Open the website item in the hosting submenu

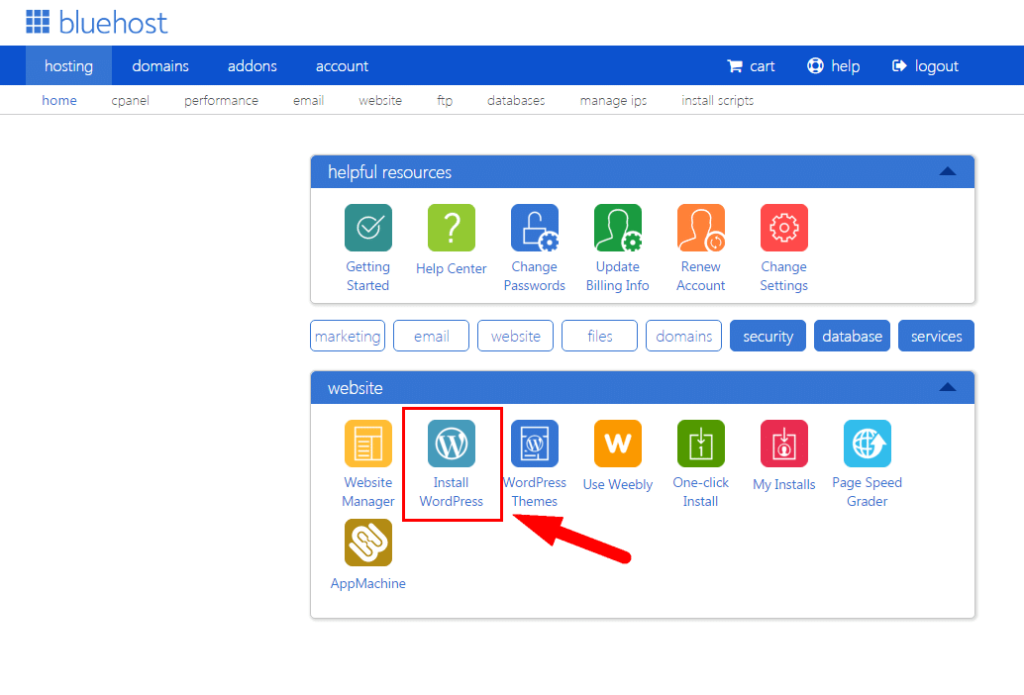pyautogui.click(x=380, y=101)
